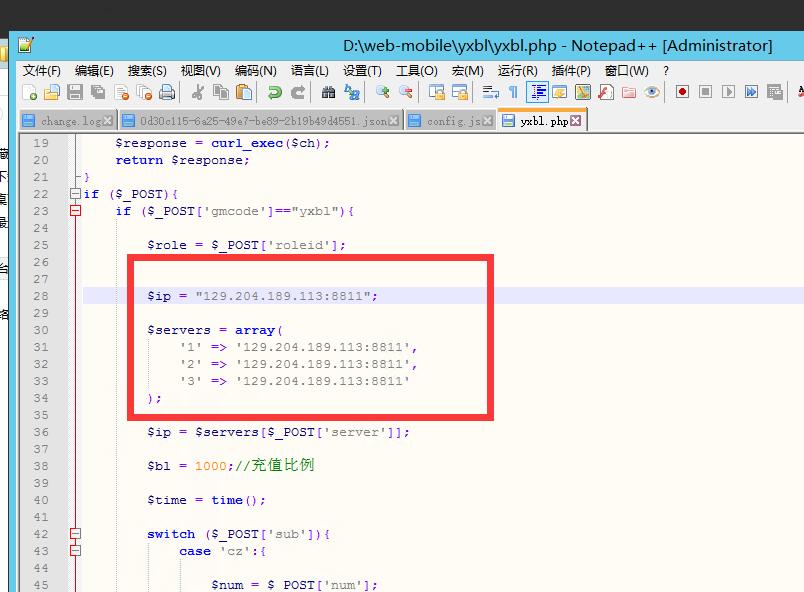Click the New file toolbar icon
This screenshot has width=804, height=592.
[29, 92]
